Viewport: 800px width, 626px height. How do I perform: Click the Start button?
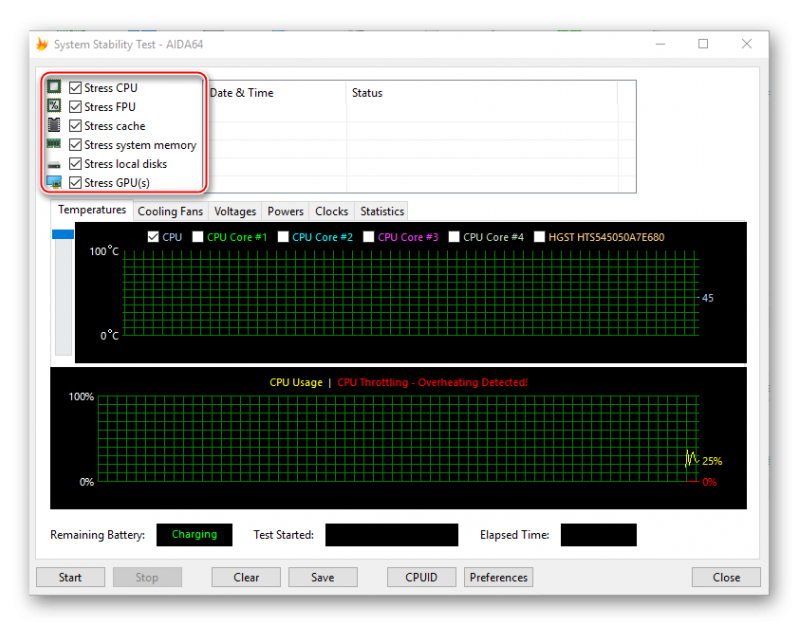tap(70, 577)
